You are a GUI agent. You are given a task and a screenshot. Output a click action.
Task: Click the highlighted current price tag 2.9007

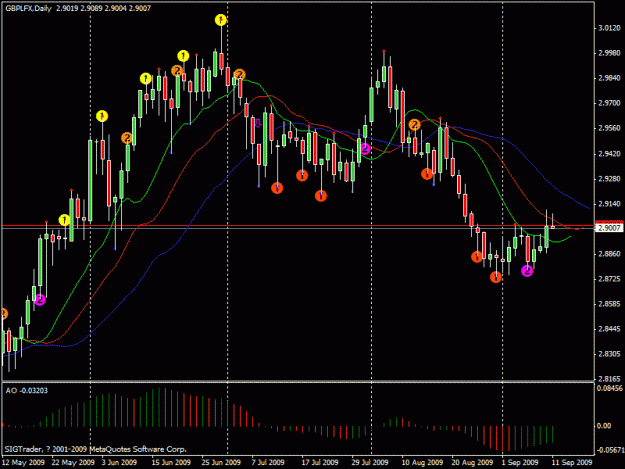pyautogui.click(x=609, y=228)
